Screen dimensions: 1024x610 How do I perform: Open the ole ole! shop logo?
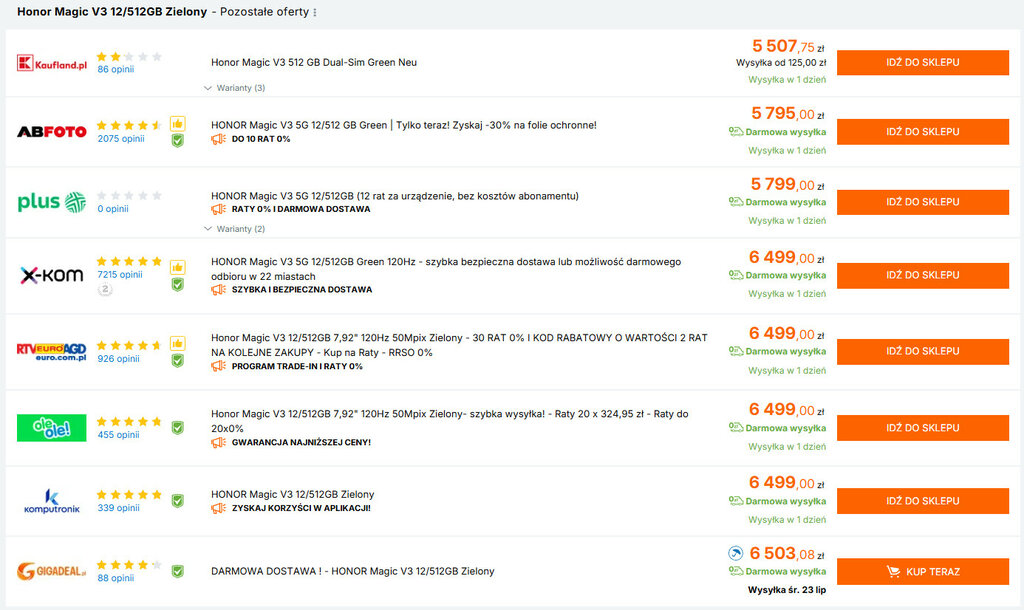(51, 428)
